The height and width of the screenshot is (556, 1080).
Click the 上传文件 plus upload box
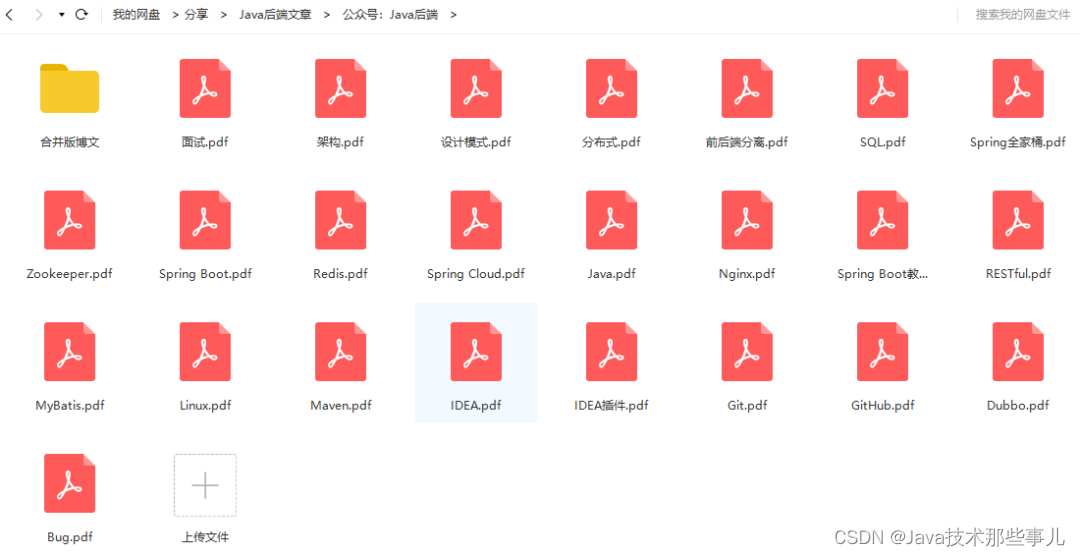coord(205,485)
